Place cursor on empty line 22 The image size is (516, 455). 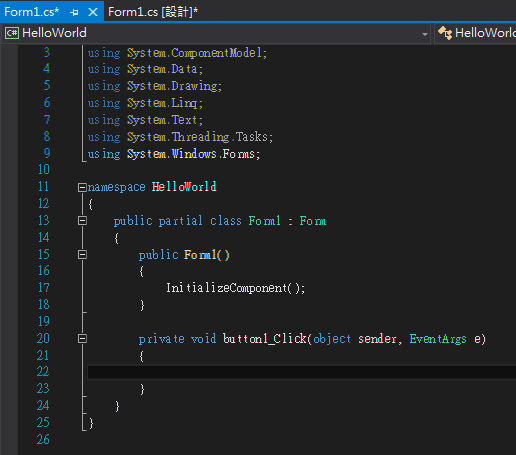click(x=302, y=372)
